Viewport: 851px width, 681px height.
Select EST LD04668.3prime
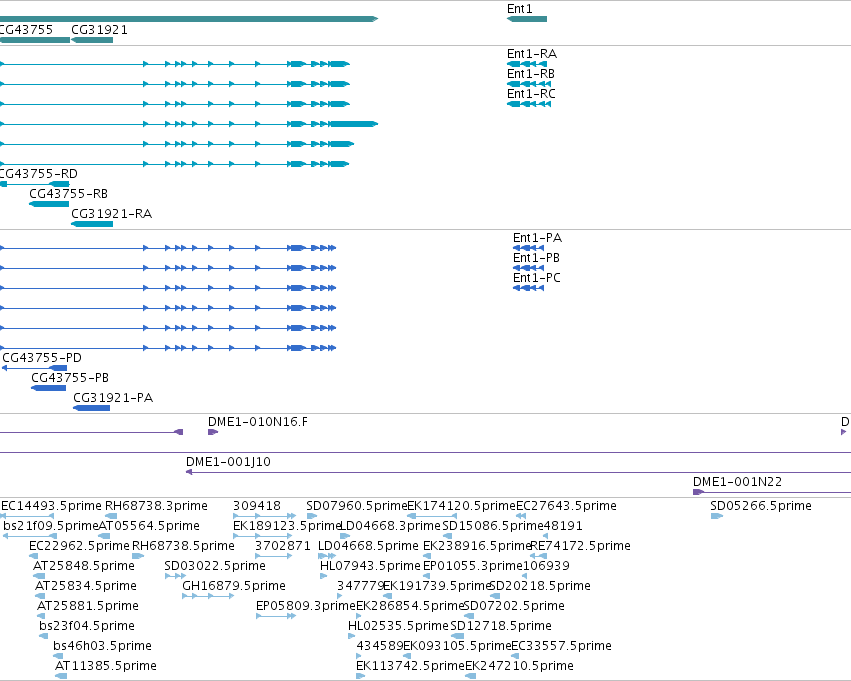[390, 526]
